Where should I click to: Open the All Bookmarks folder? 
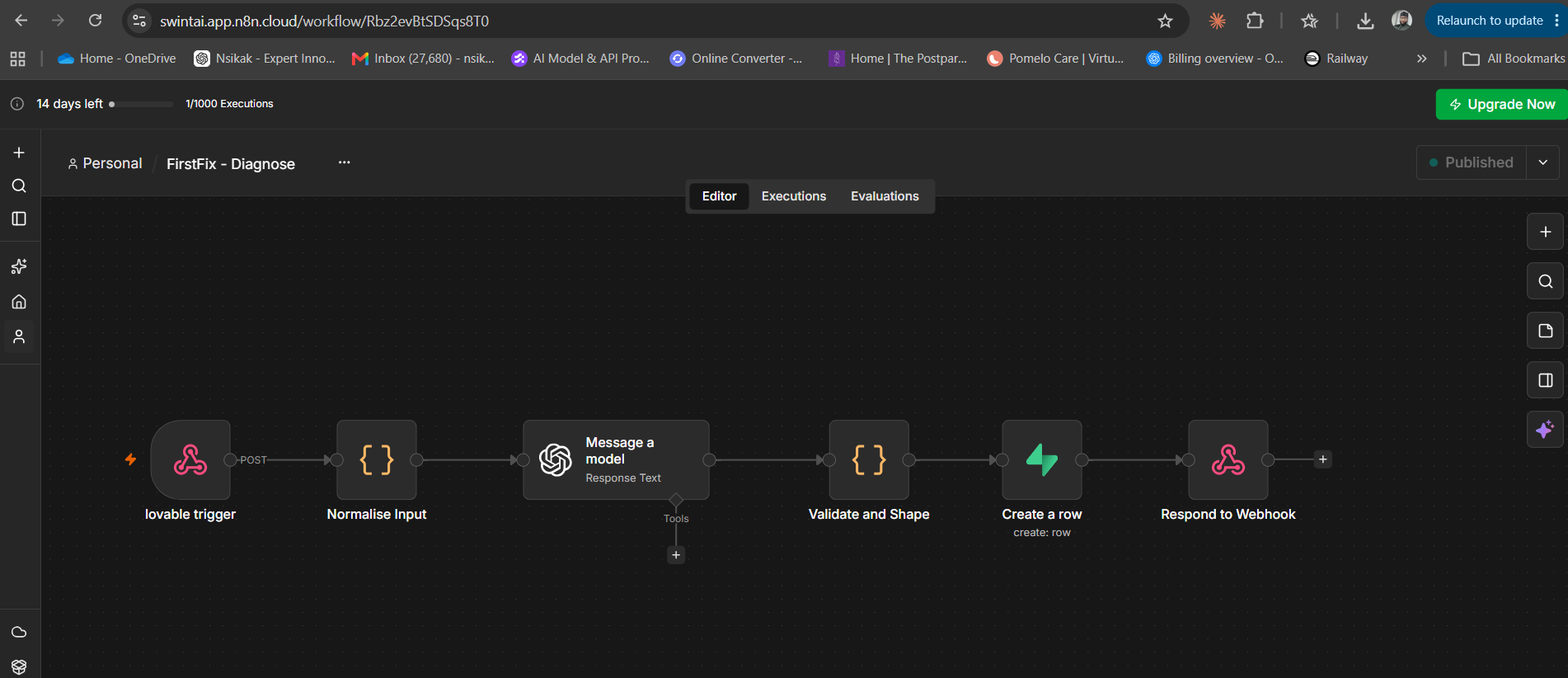pos(1514,59)
